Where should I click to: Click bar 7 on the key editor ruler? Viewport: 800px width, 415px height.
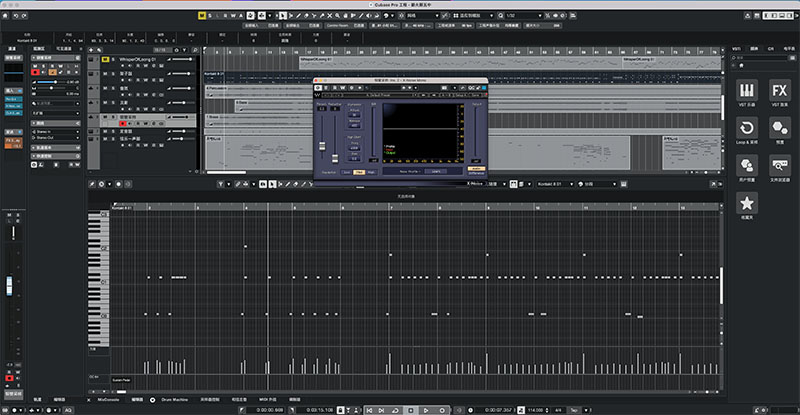pos(391,207)
